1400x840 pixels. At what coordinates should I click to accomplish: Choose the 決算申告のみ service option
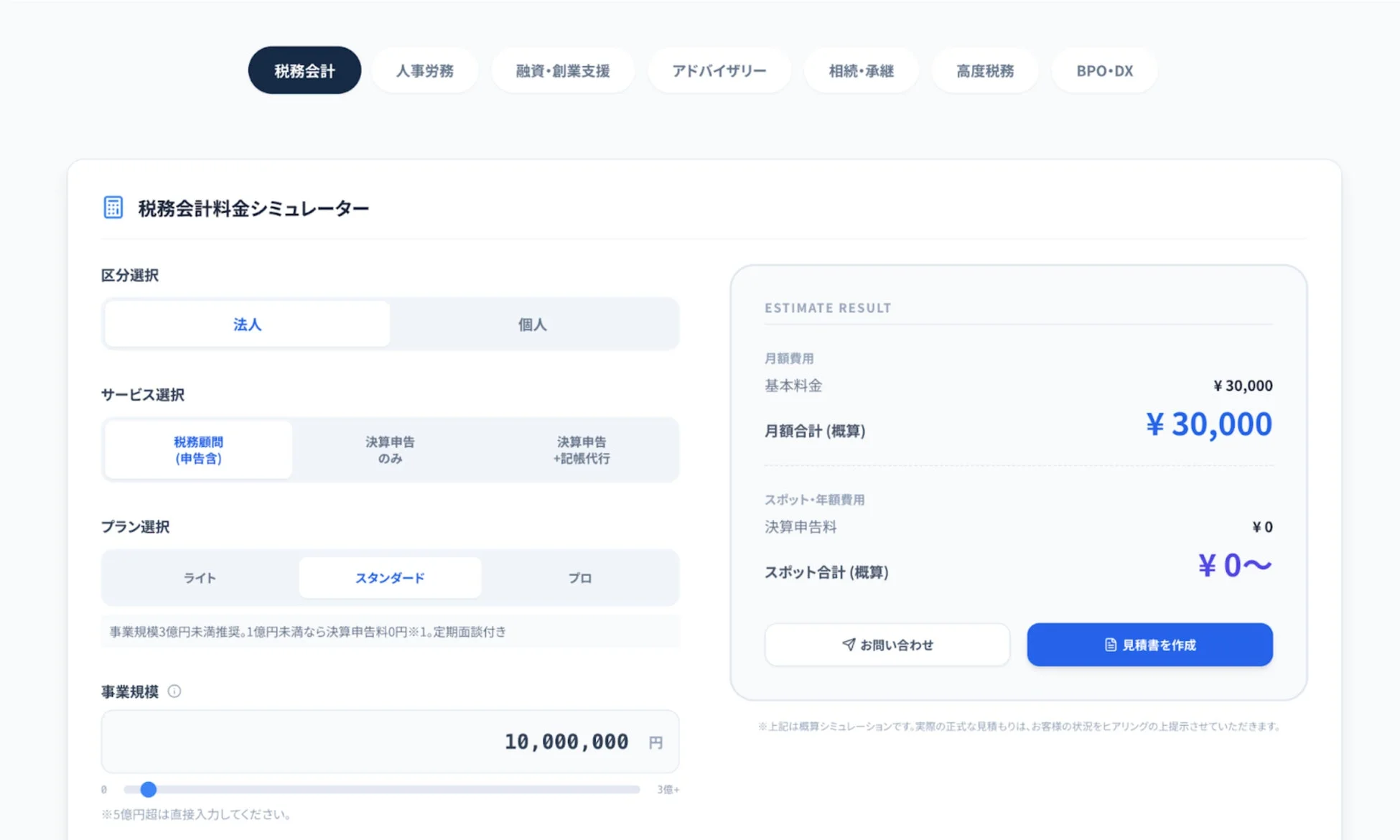point(390,449)
